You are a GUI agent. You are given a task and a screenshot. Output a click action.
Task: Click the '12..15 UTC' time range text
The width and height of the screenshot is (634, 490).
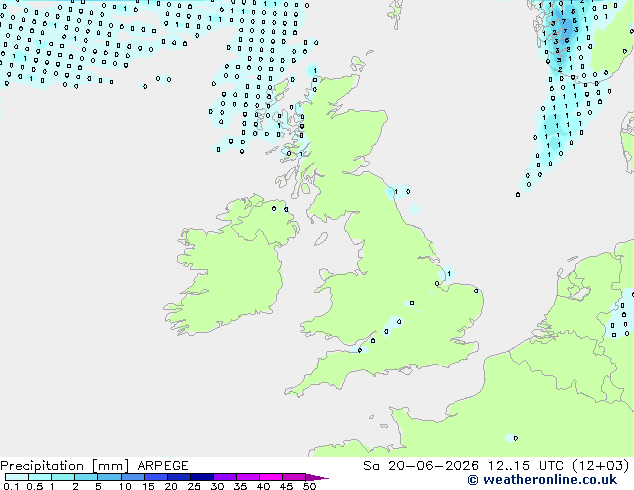tap(525, 466)
